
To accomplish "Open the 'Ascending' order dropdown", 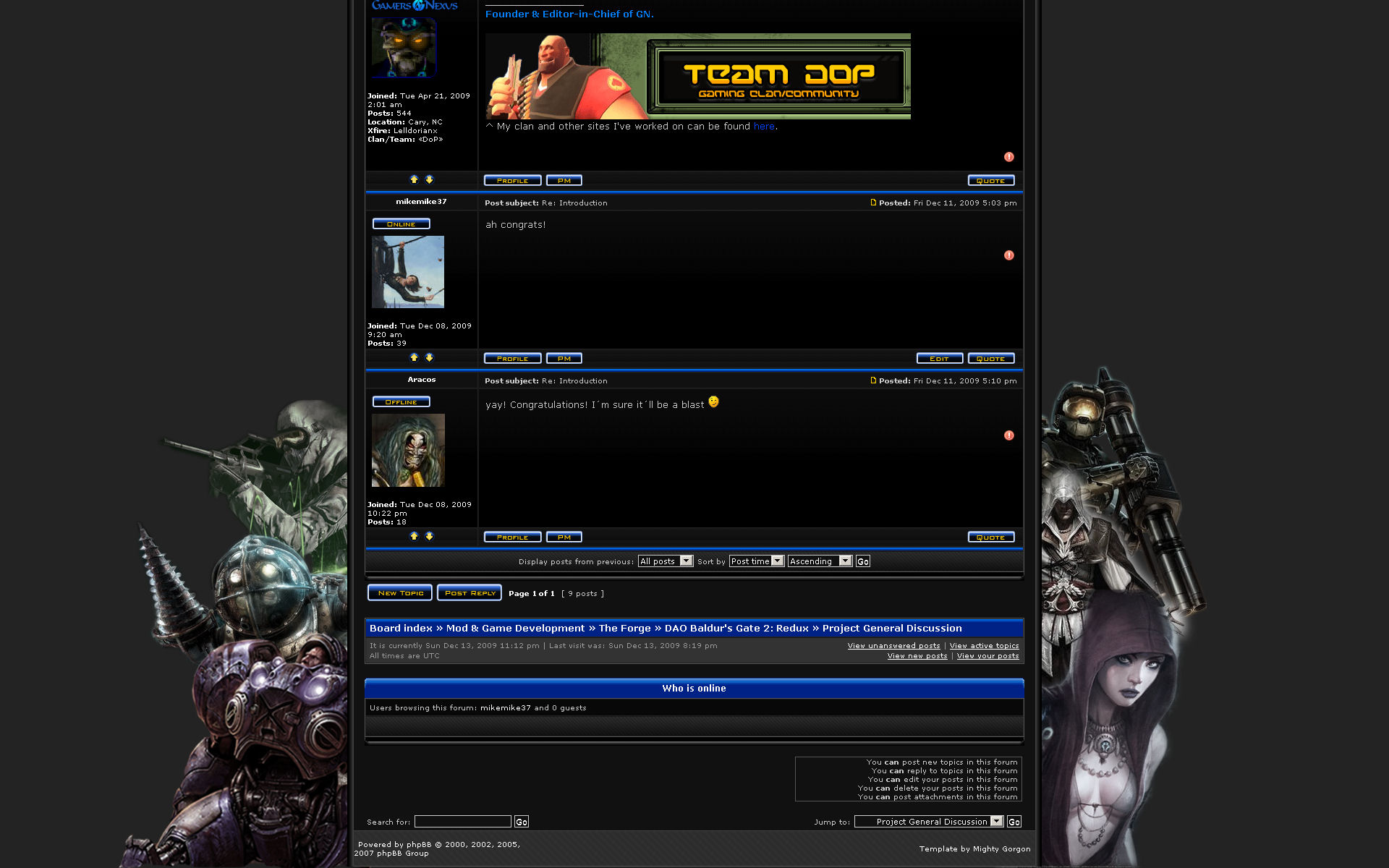I will pyautogui.click(x=820, y=561).
